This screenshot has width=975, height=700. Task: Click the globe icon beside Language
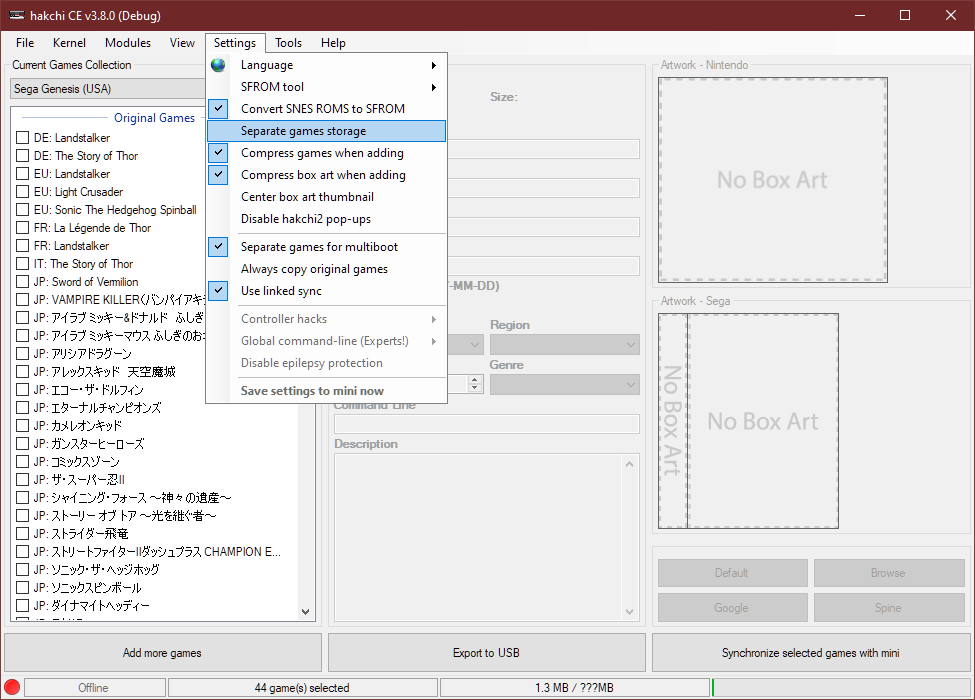click(218, 65)
